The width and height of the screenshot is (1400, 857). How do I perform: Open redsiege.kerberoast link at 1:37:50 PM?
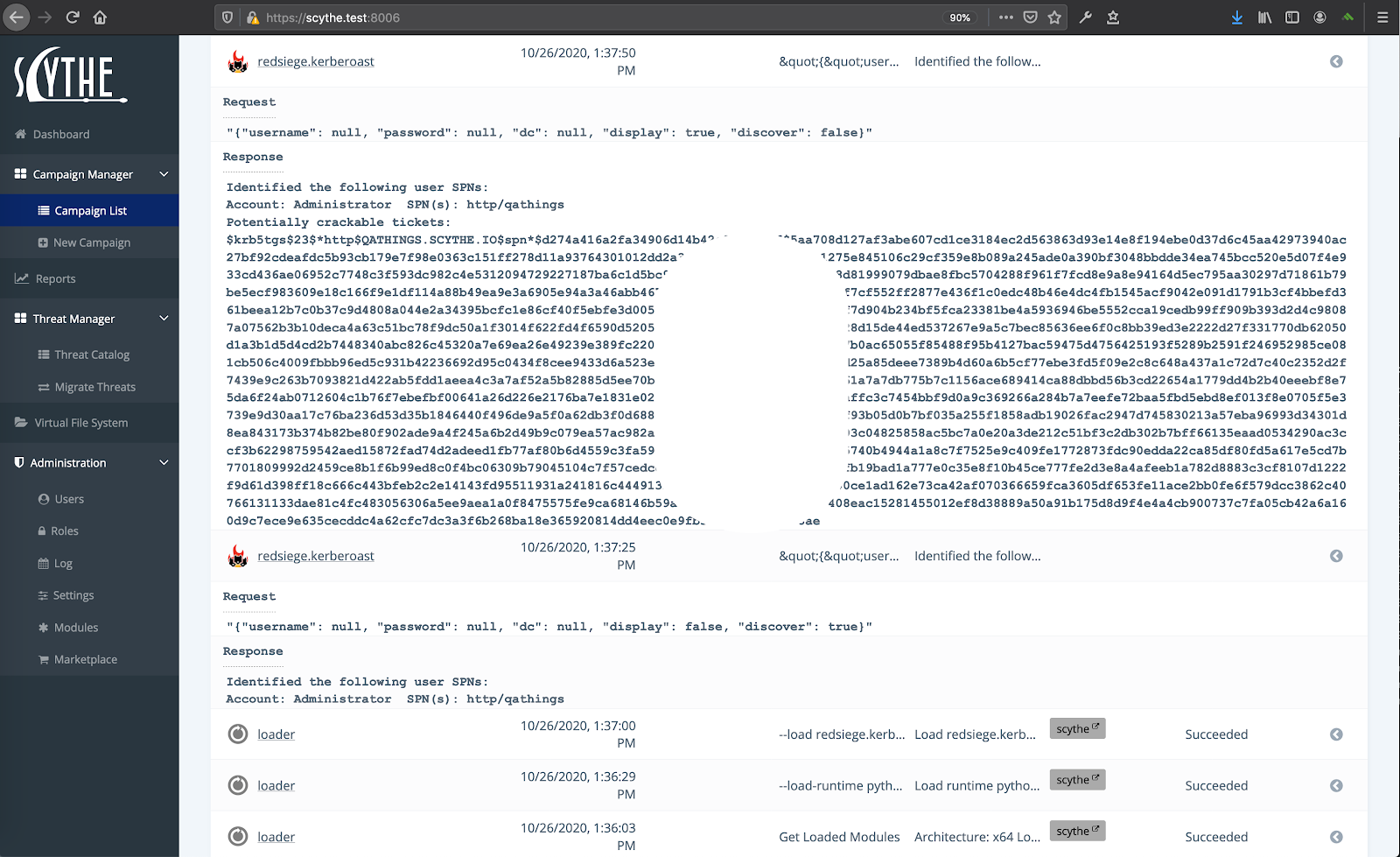pyautogui.click(x=316, y=61)
